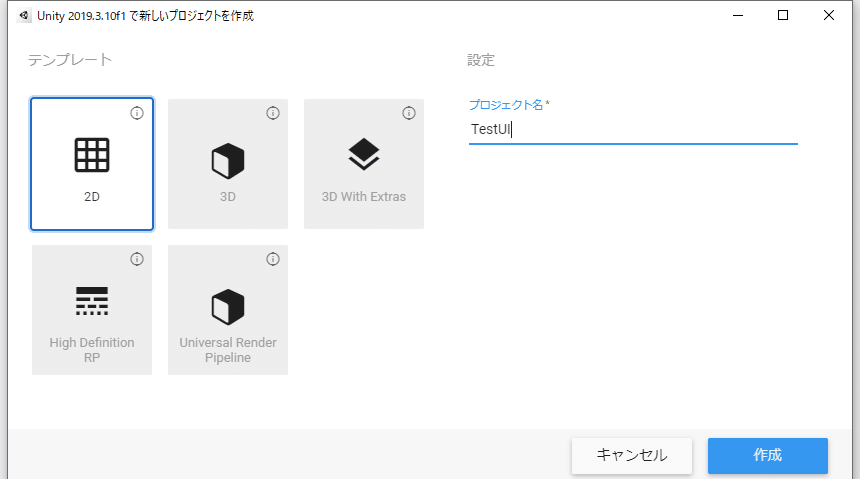This screenshot has height=479, width=860.
Task: Click the 2D grid icon
Action: (x=92, y=155)
